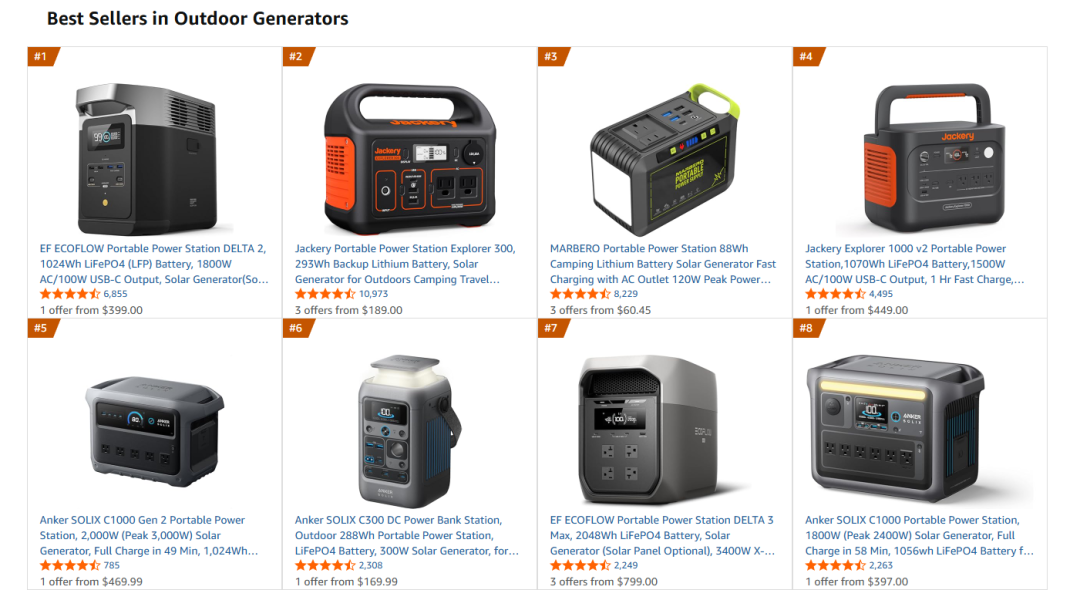The width and height of the screenshot is (1080, 590).
Task: Open the EcoFlow DELTA 2 product image
Action: click(x=146, y=159)
